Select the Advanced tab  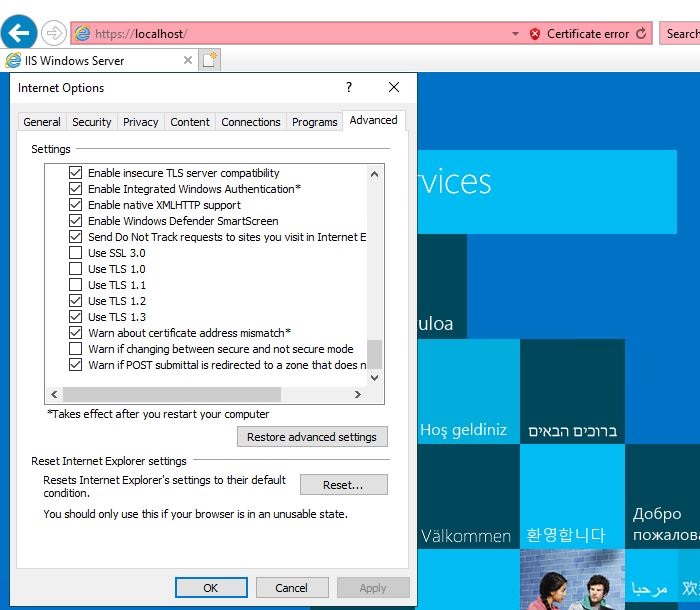pos(374,120)
